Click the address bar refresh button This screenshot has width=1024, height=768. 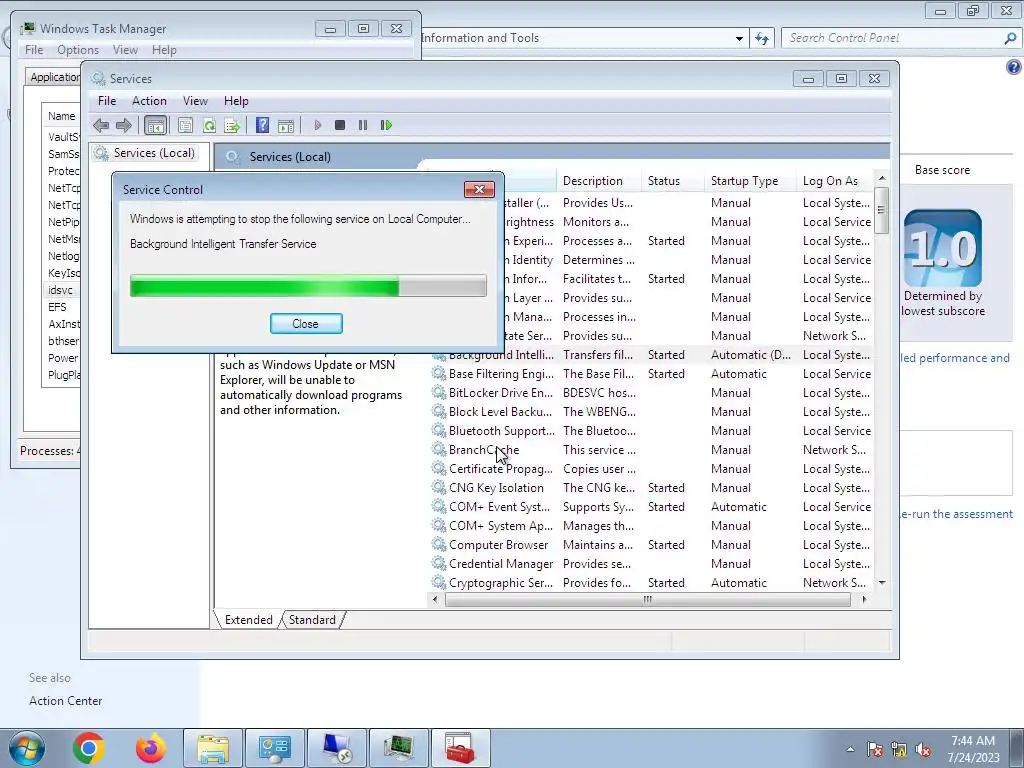761,39
